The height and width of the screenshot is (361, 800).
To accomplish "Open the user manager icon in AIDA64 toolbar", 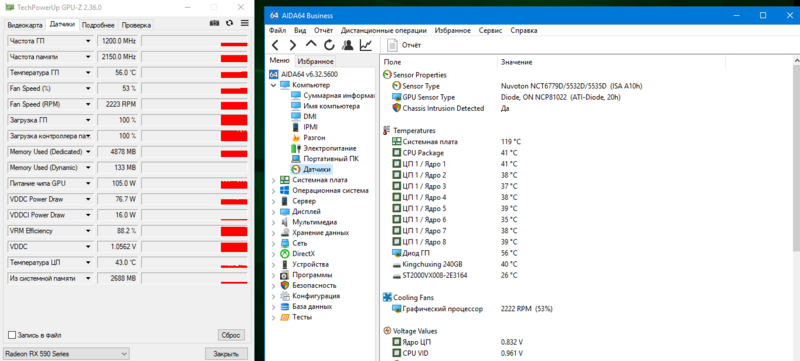I will (347, 45).
